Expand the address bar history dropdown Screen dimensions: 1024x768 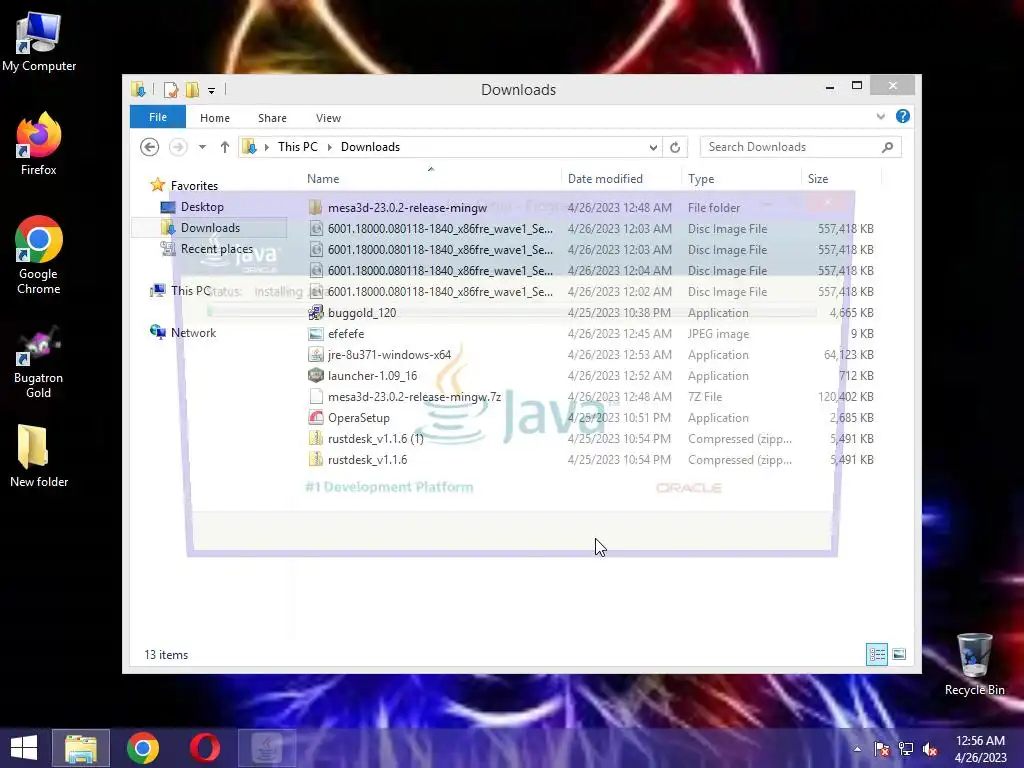[653, 147]
